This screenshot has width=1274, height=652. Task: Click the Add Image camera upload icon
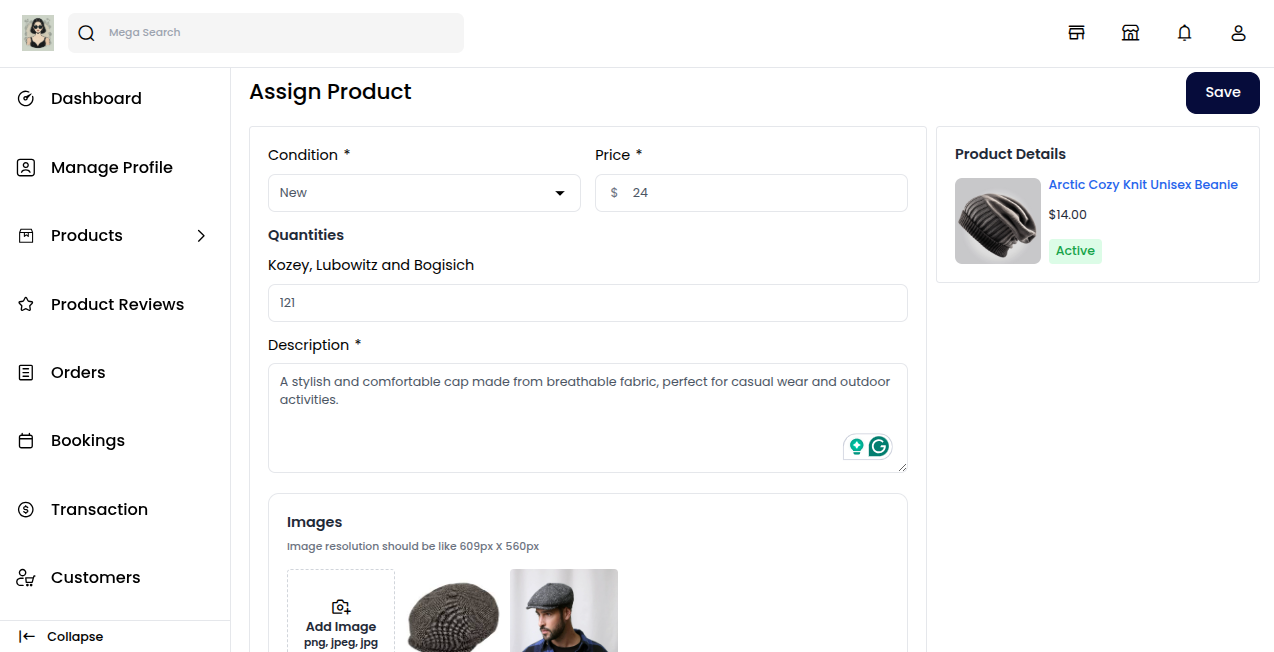pyautogui.click(x=341, y=606)
